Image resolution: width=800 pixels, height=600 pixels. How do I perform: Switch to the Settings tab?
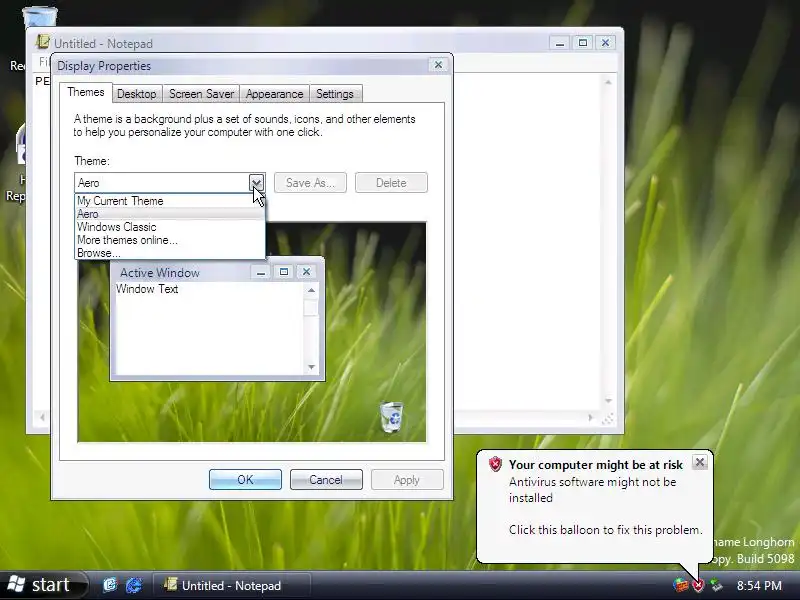click(335, 94)
